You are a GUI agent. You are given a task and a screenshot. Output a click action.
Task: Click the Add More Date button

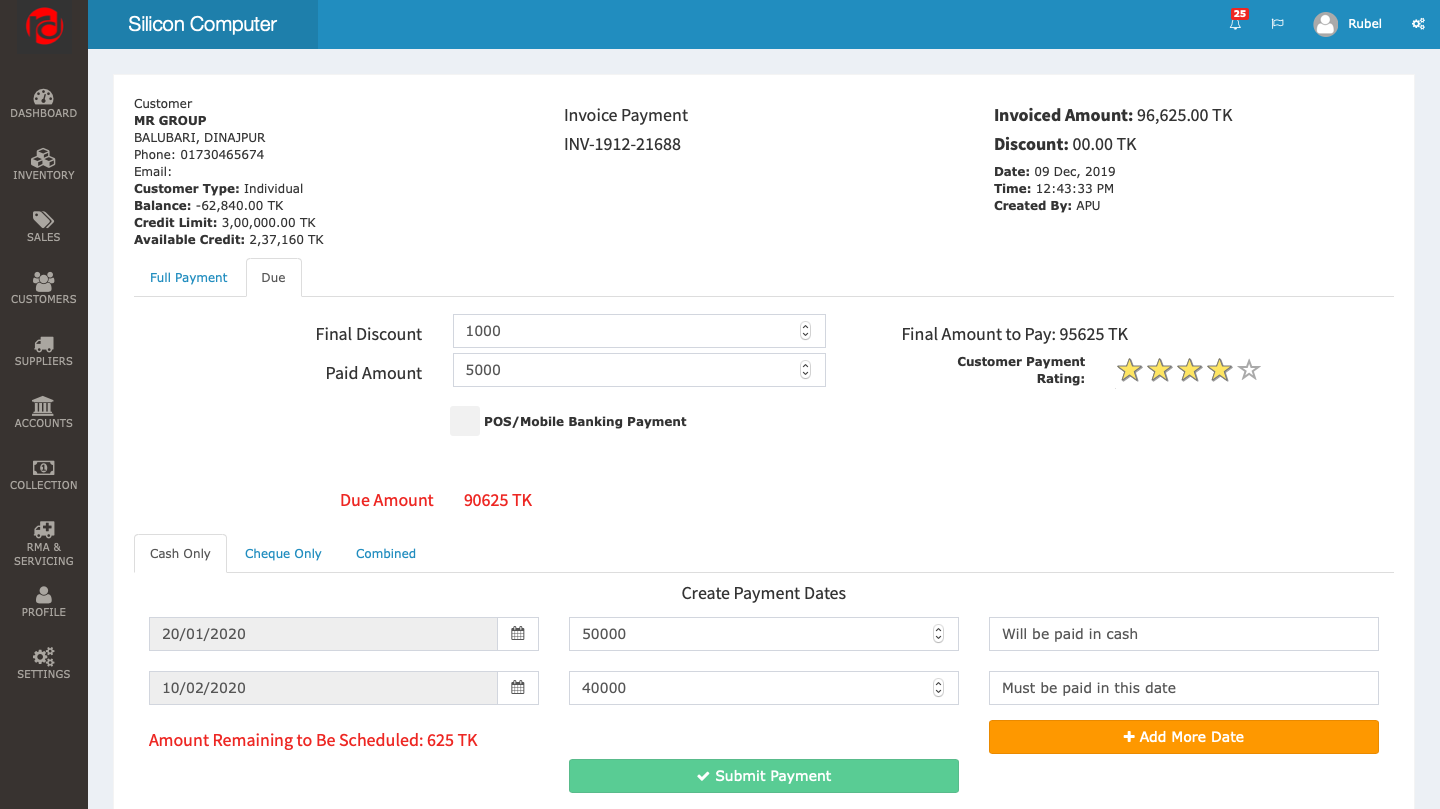1183,737
